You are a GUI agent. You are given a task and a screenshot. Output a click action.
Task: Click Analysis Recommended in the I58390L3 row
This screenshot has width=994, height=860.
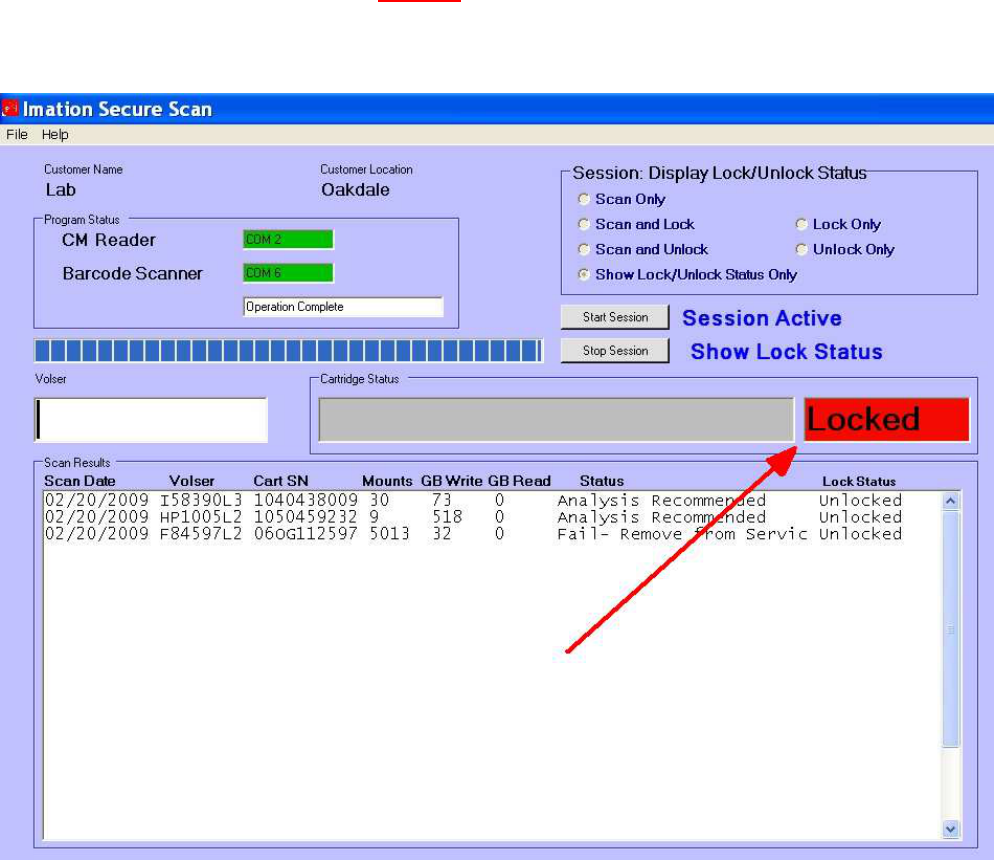(x=661, y=500)
